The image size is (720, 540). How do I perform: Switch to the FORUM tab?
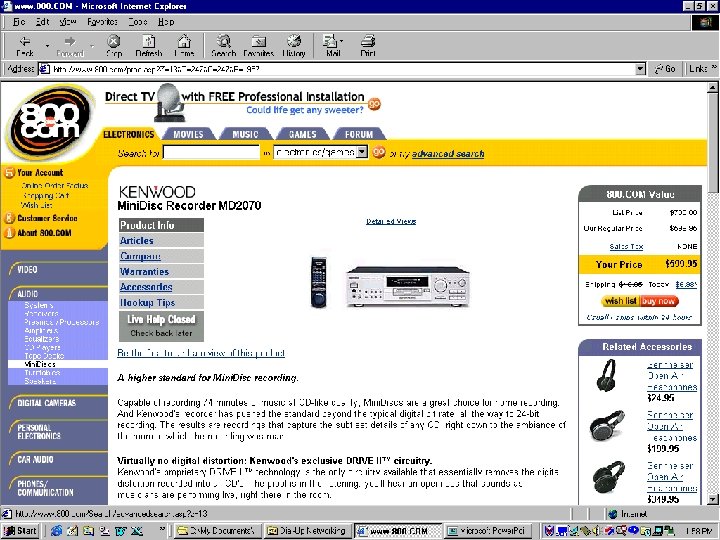coord(359,134)
